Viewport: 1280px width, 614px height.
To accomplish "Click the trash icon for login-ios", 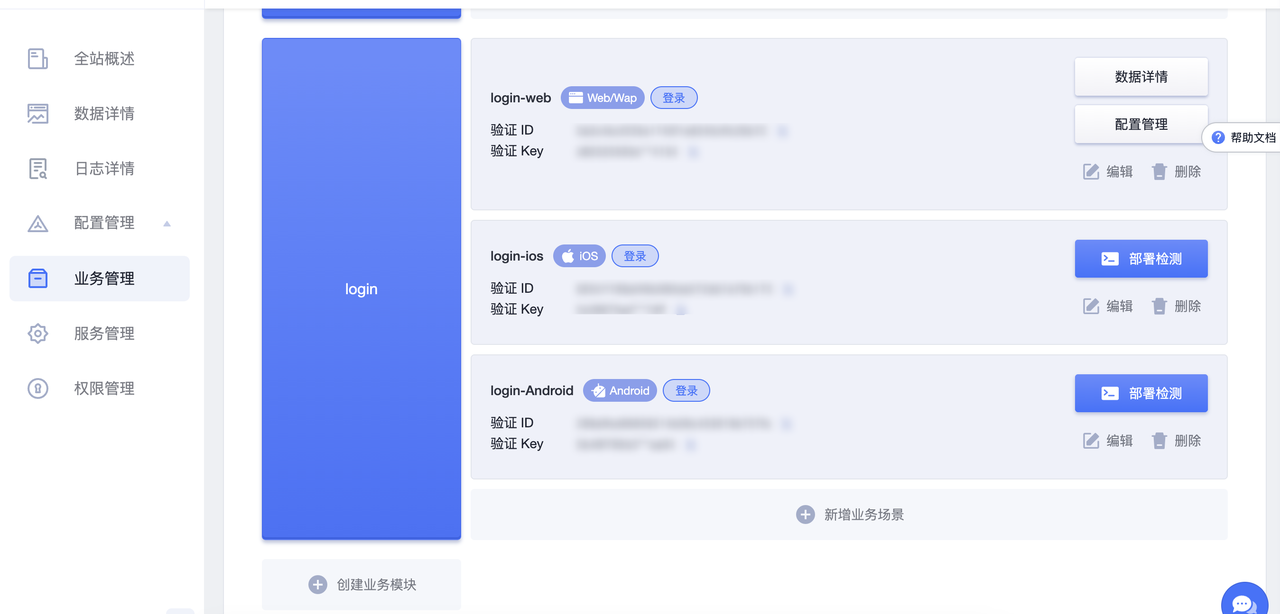I will [1159, 306].
